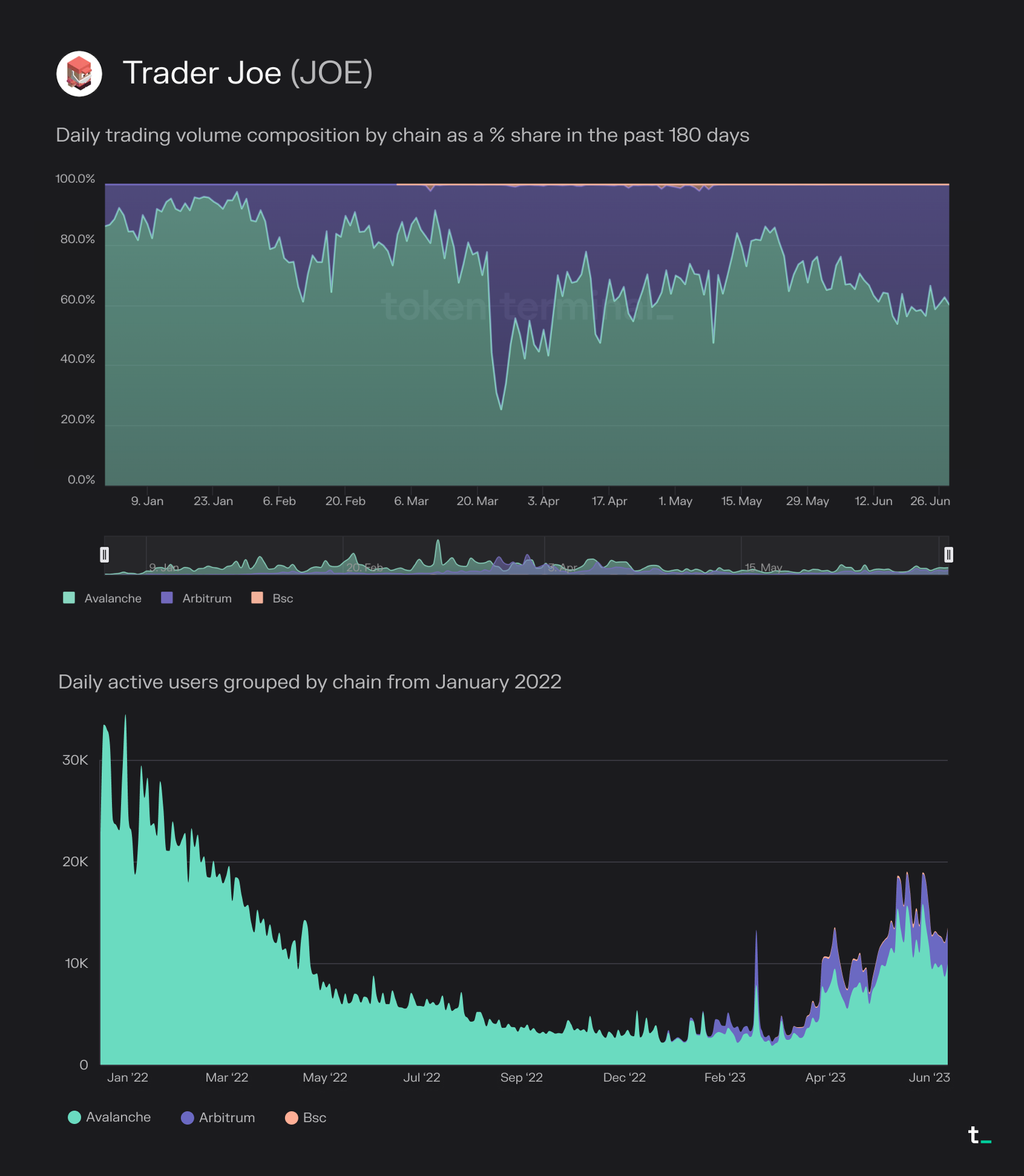Toggle Arbitrum series in active users legend
The height and width of the screenshot is (1176, 1024).
pyautogui.click(x=218, y=1117)
